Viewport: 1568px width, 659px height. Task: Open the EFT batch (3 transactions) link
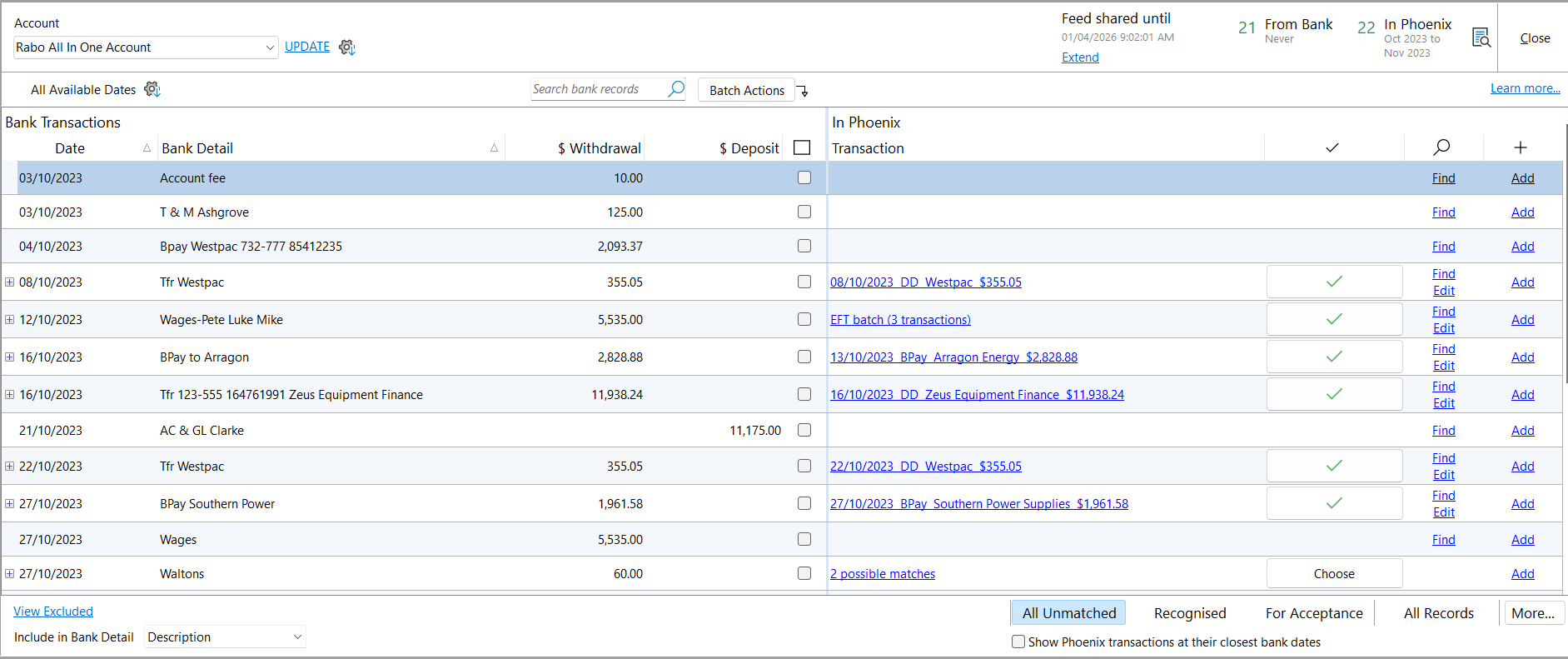click(900, 320)
